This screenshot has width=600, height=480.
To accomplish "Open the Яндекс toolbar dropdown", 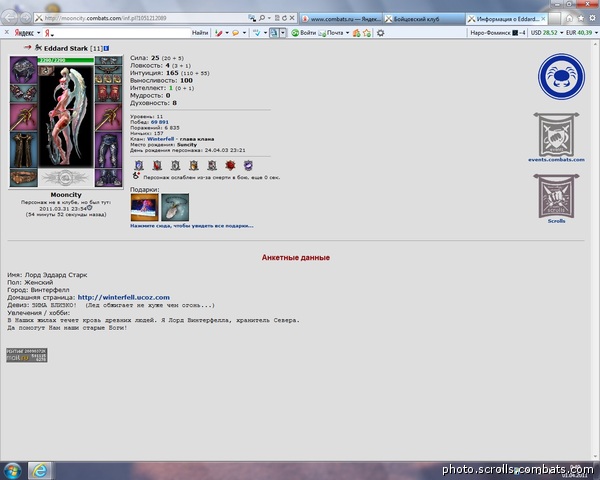I will pyautogui.click(x=38, y=33).
